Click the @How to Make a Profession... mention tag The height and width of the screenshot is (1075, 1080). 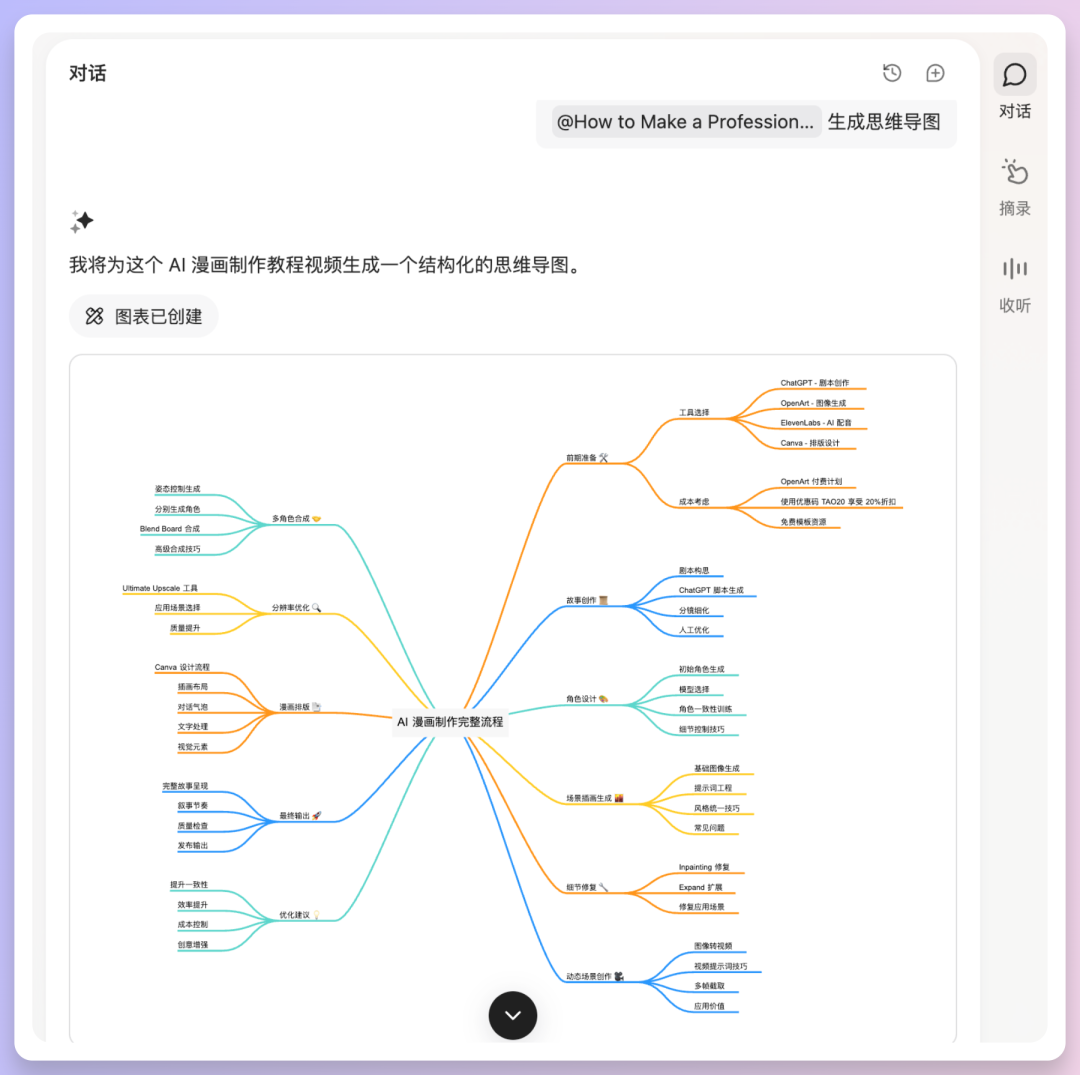click(686, 122)
